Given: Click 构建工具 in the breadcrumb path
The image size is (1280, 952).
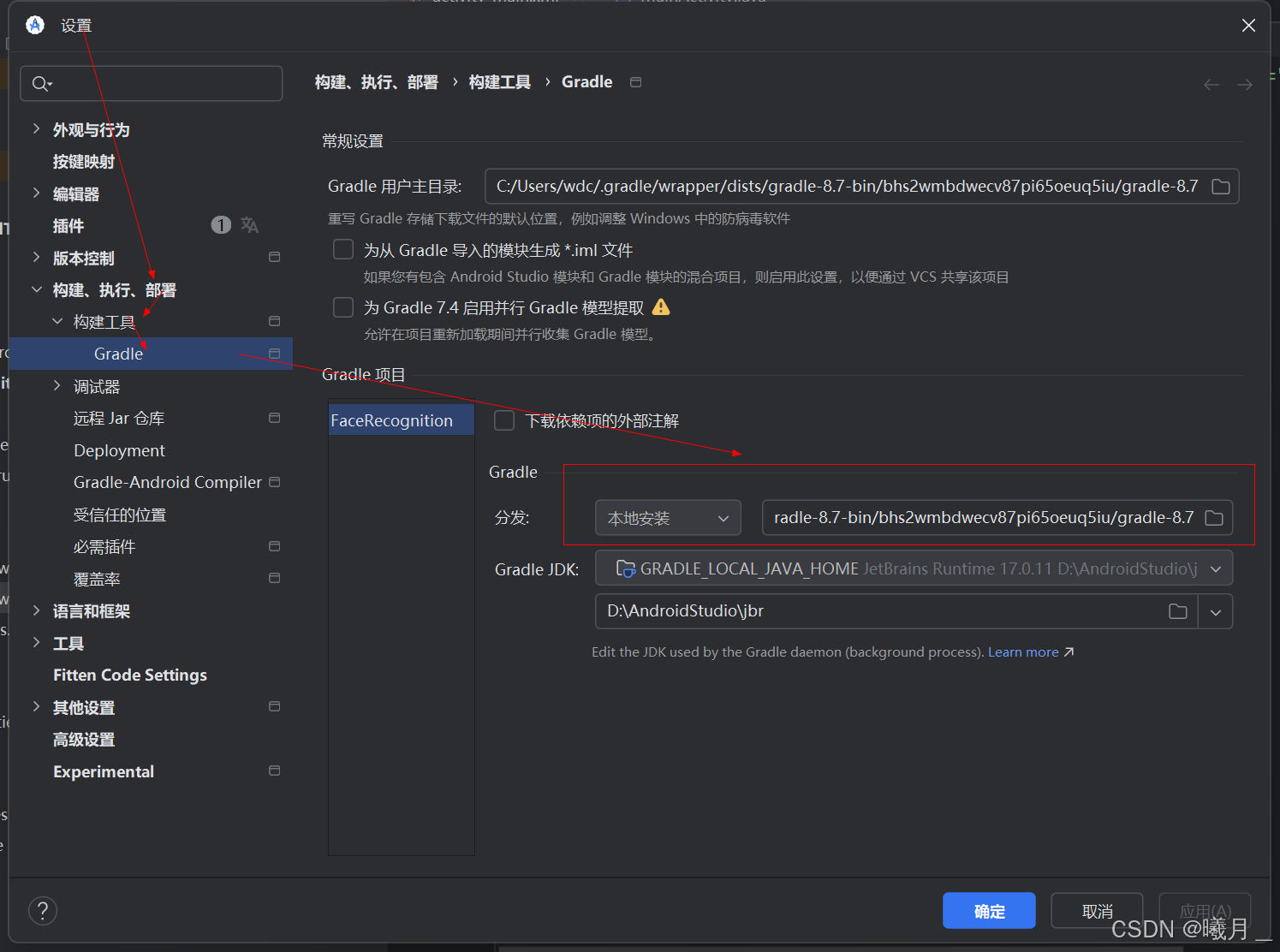Looking at the screenshot, I should click(499, 81).
